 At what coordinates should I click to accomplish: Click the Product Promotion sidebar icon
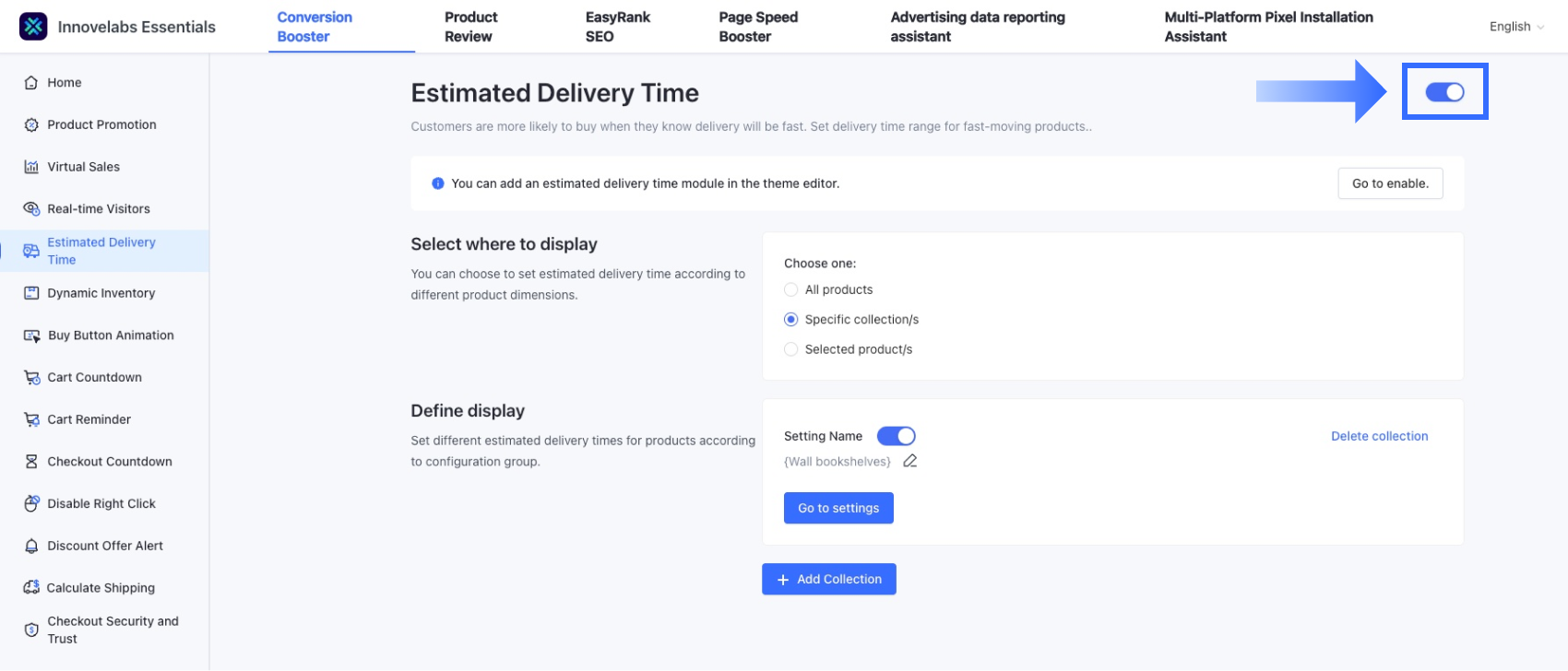point(31,125)
